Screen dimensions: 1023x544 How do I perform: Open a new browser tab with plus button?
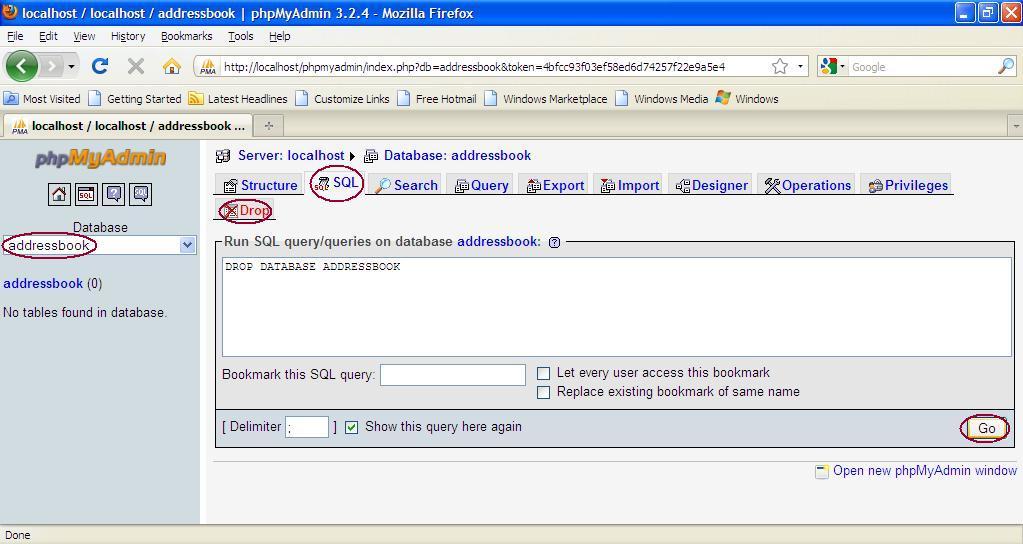268,125
